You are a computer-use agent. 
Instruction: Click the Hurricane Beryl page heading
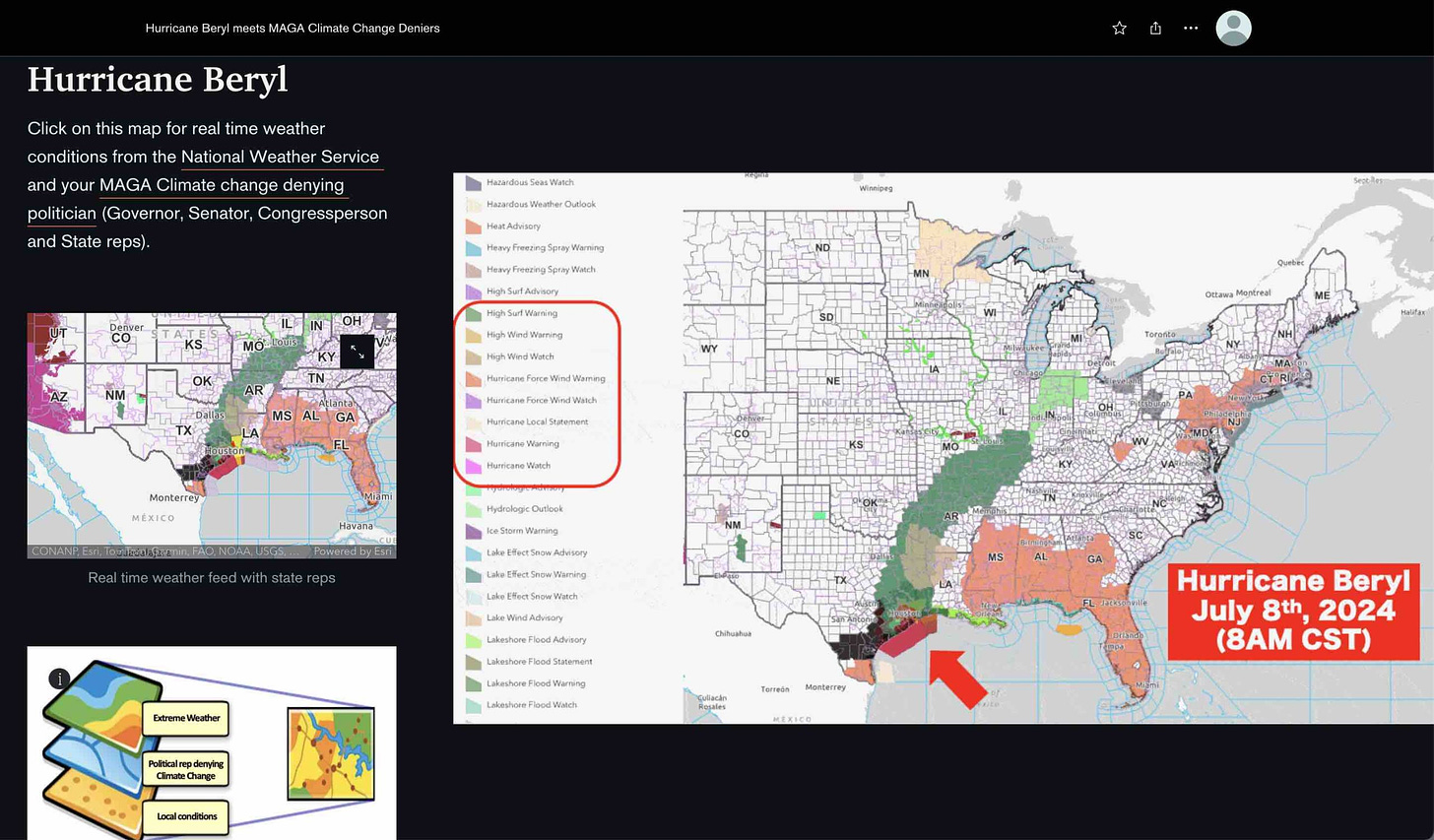click(x=158, y=80)
